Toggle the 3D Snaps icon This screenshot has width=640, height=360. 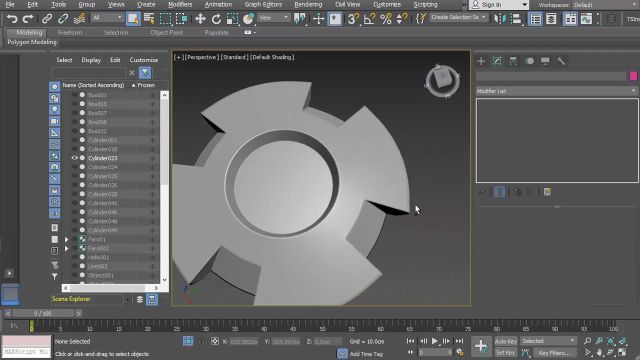point(353,19)
